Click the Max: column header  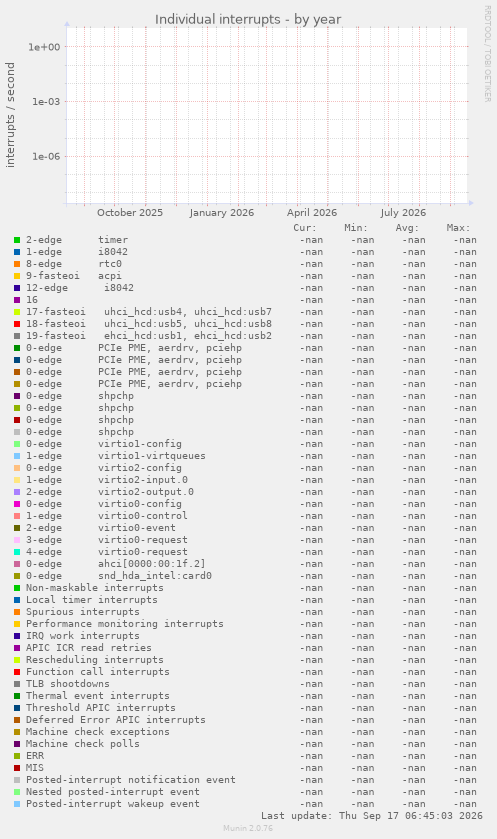click(x=458, y=228)
